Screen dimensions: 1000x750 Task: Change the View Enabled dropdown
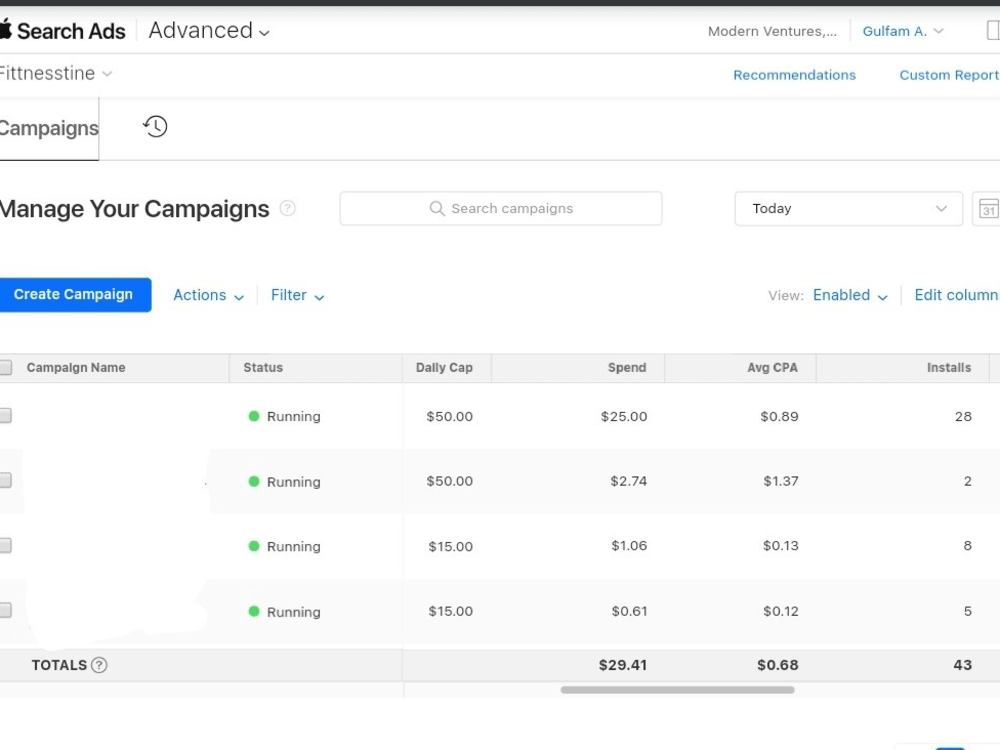click(850, 295)
